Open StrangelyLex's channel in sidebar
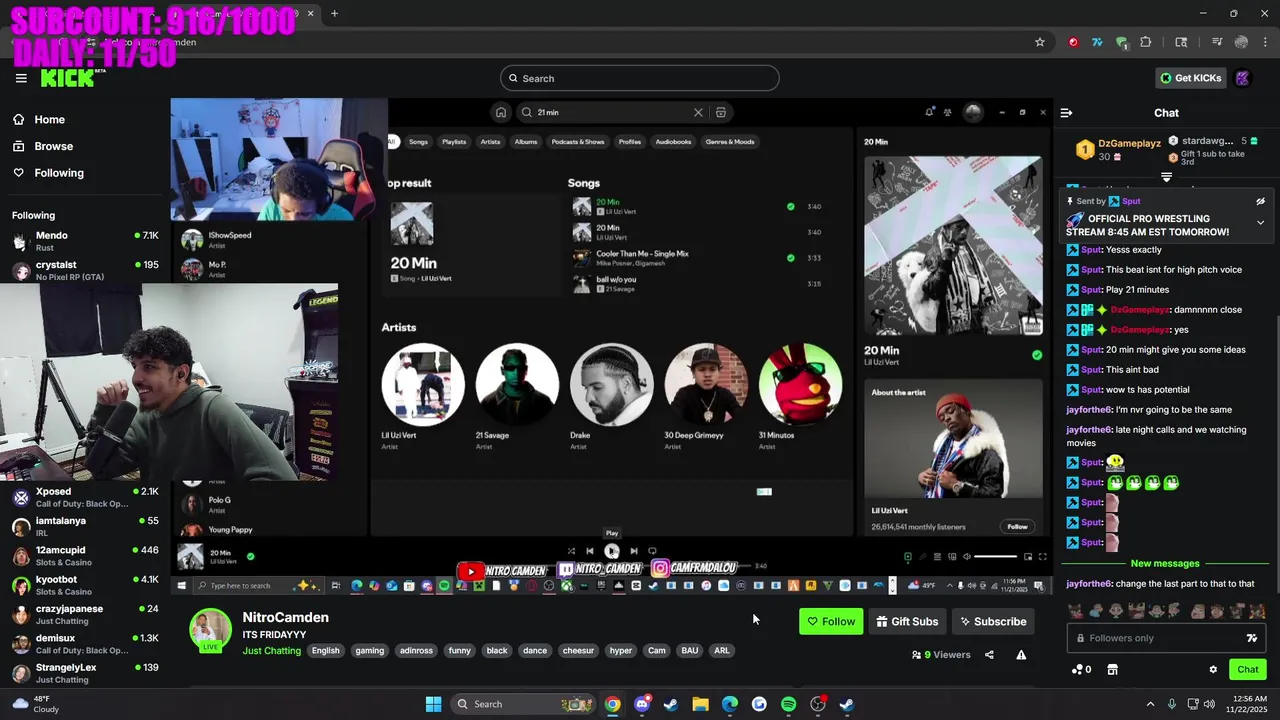The image size is (1280, 720). [85, 672]
